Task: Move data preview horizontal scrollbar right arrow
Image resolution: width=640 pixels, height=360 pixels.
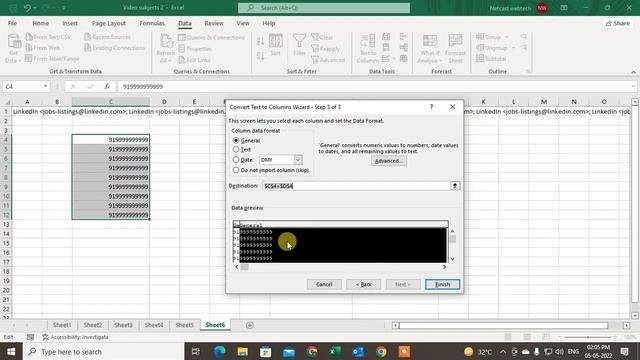Action: coord(444,267)
